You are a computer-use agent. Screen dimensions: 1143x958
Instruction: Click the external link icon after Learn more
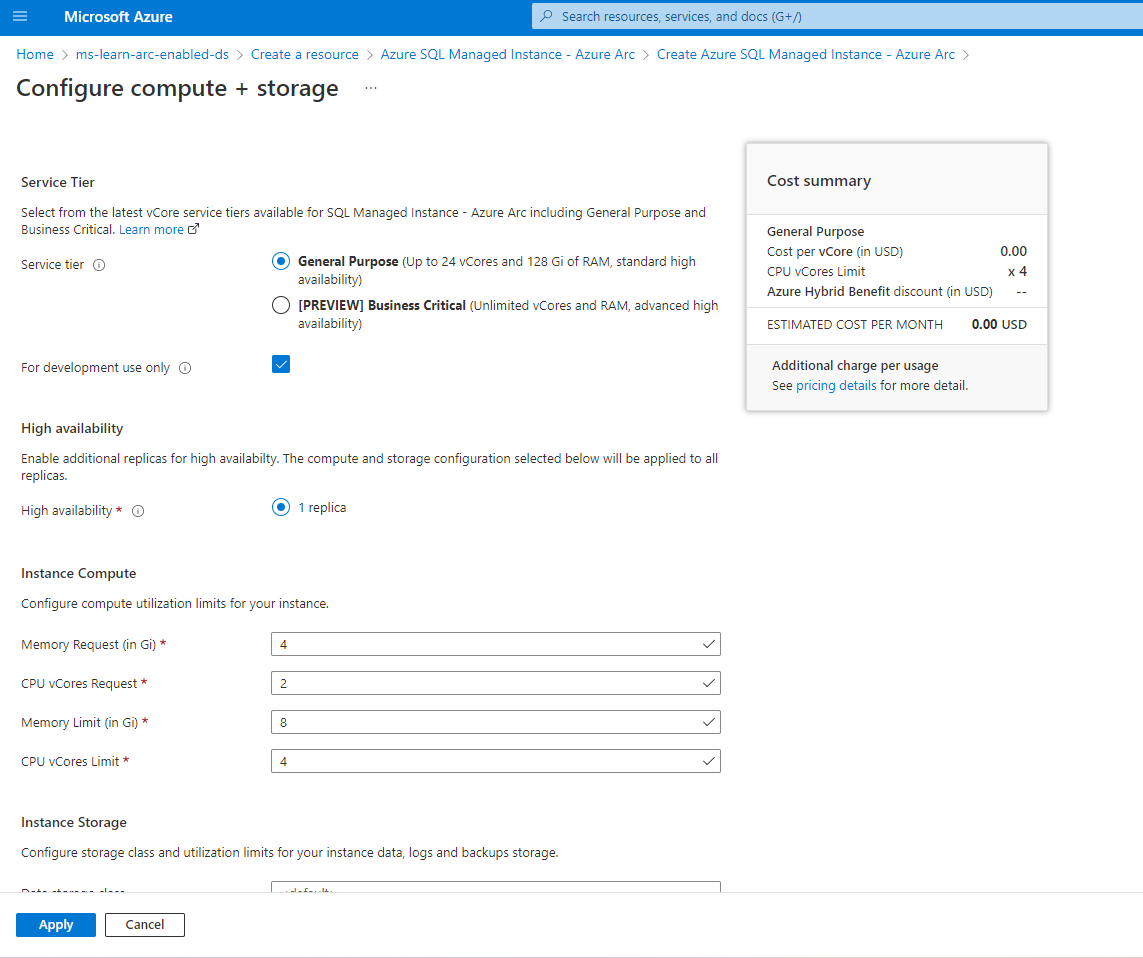193,229
